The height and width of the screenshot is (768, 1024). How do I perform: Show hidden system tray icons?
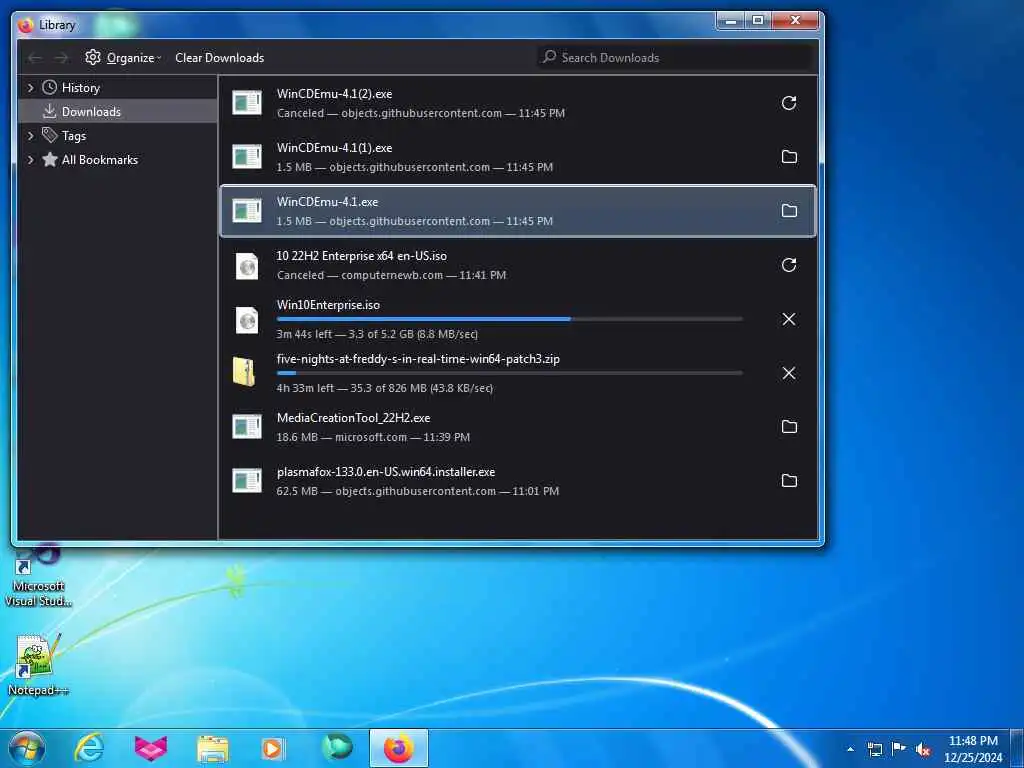pyautogui.click(x=850, y=750)
